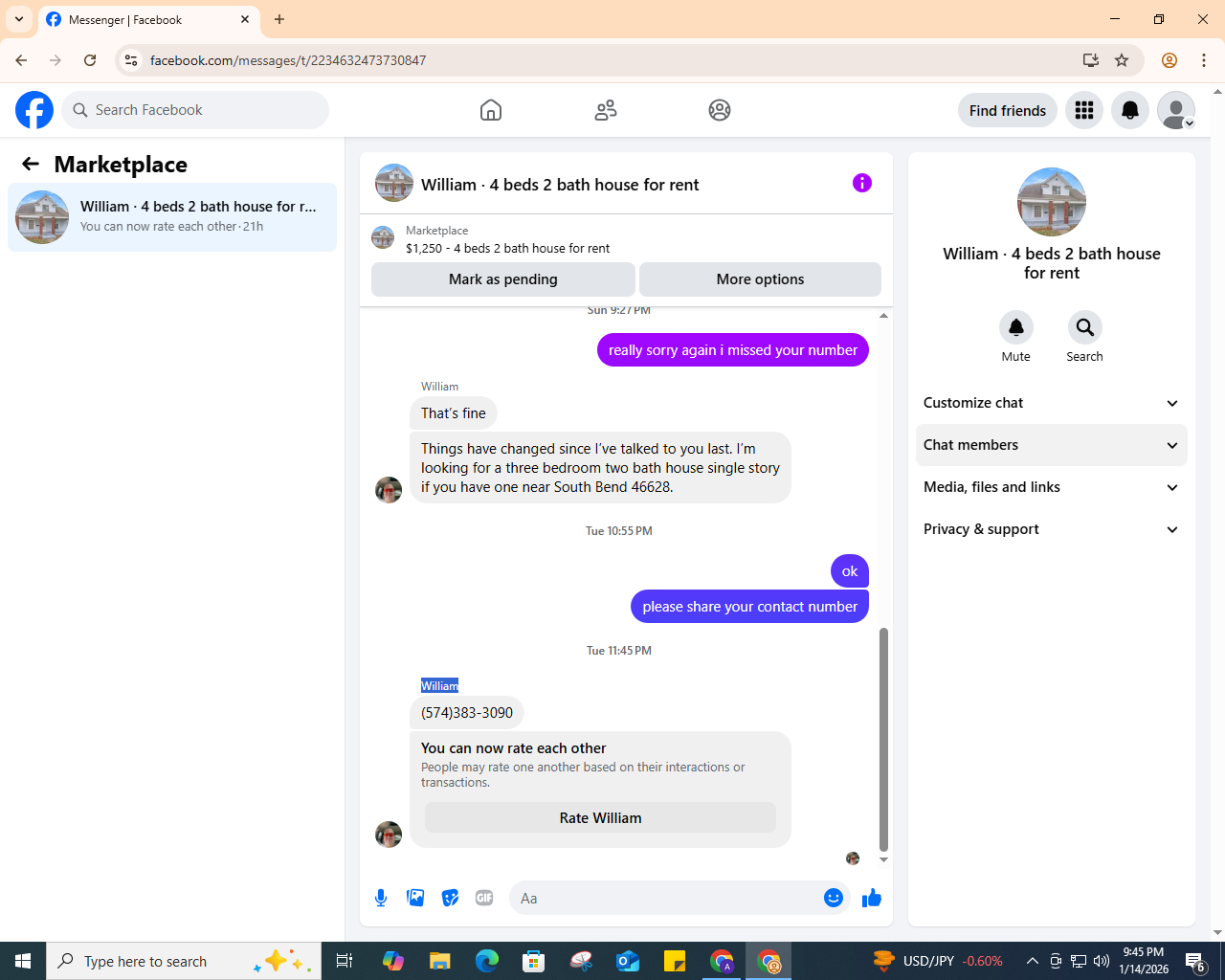The width and height of the screenshot is (1225, 980).
Task: Attach a photo or file
Action: (x=415, y=898)
